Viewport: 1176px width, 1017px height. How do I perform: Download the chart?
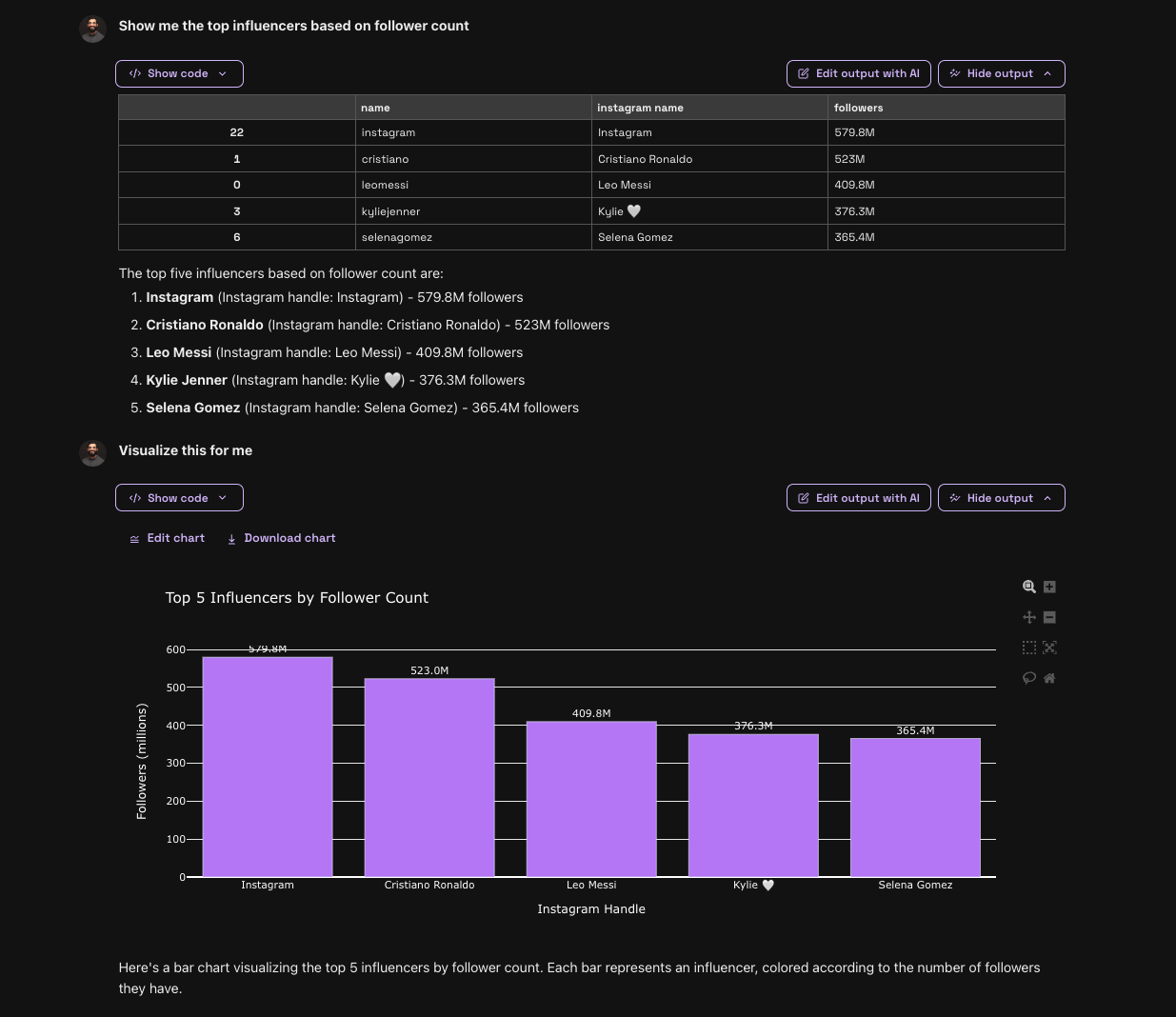pyautogui.click(x=281, y=538)
